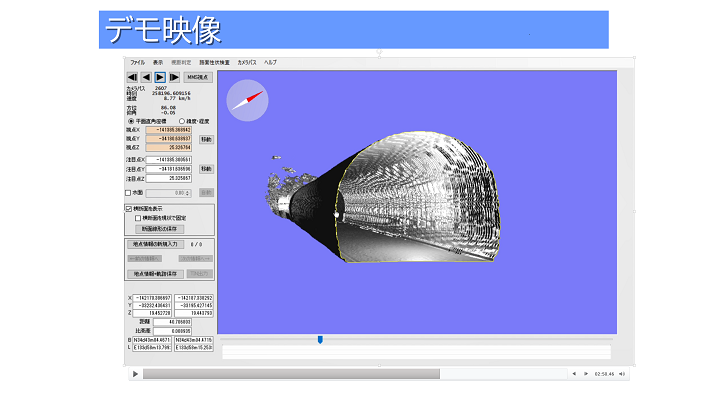
Task: Click the MMS視点 button
Action: (198, 76)
